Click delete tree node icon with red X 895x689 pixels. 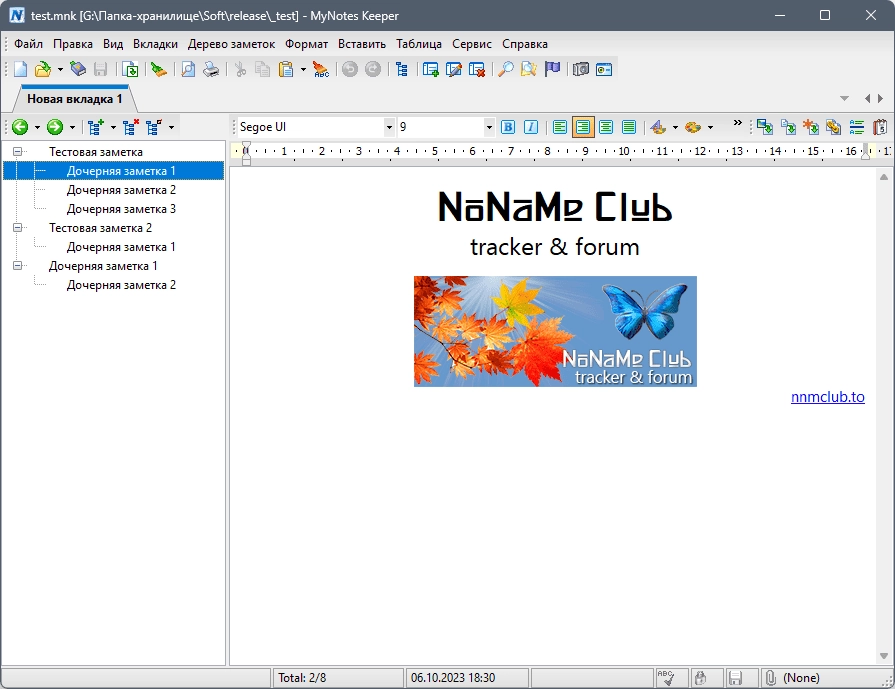coord(131,127)
